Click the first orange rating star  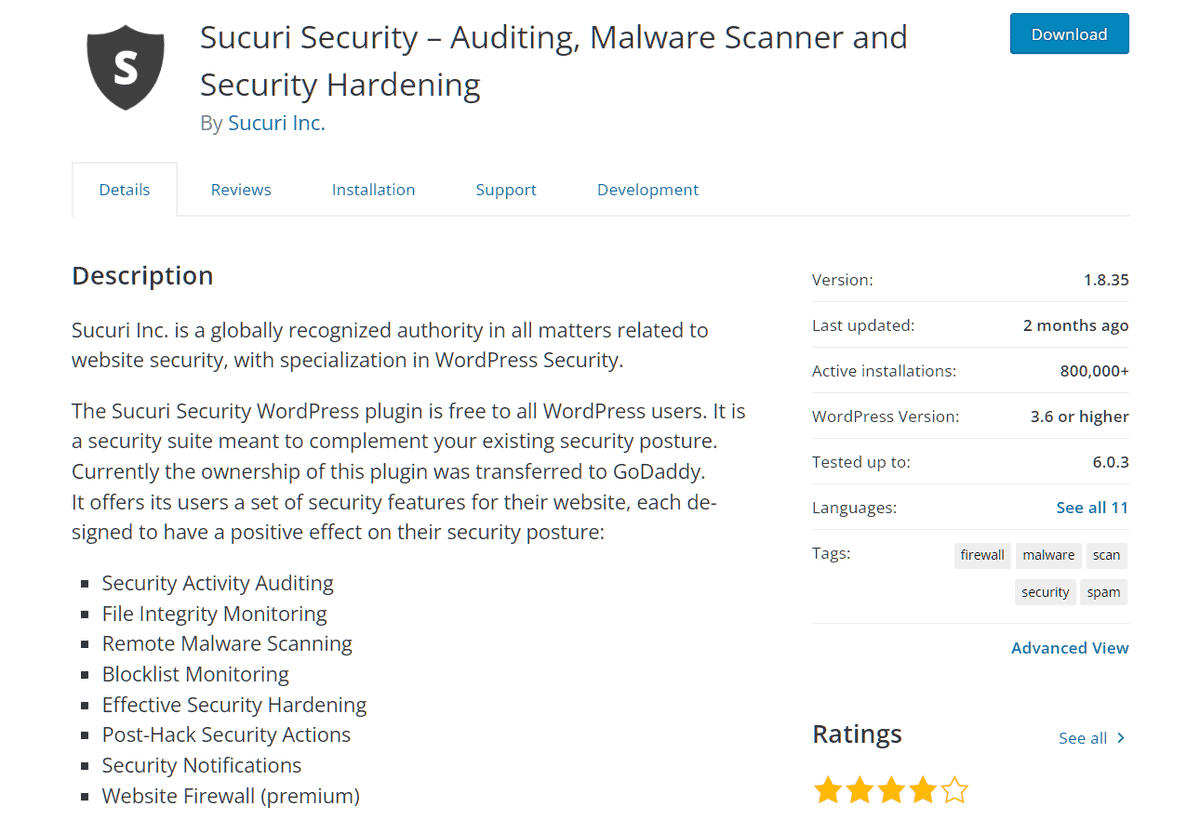tap(828, 789)
